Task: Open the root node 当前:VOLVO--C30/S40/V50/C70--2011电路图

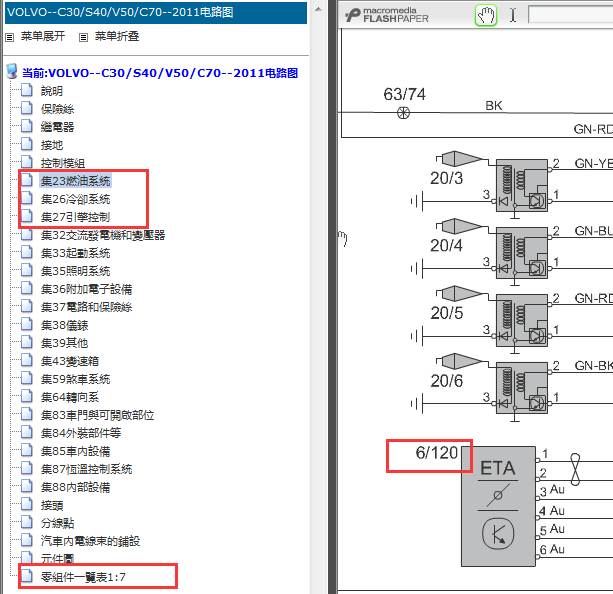Action: (160, 73)
